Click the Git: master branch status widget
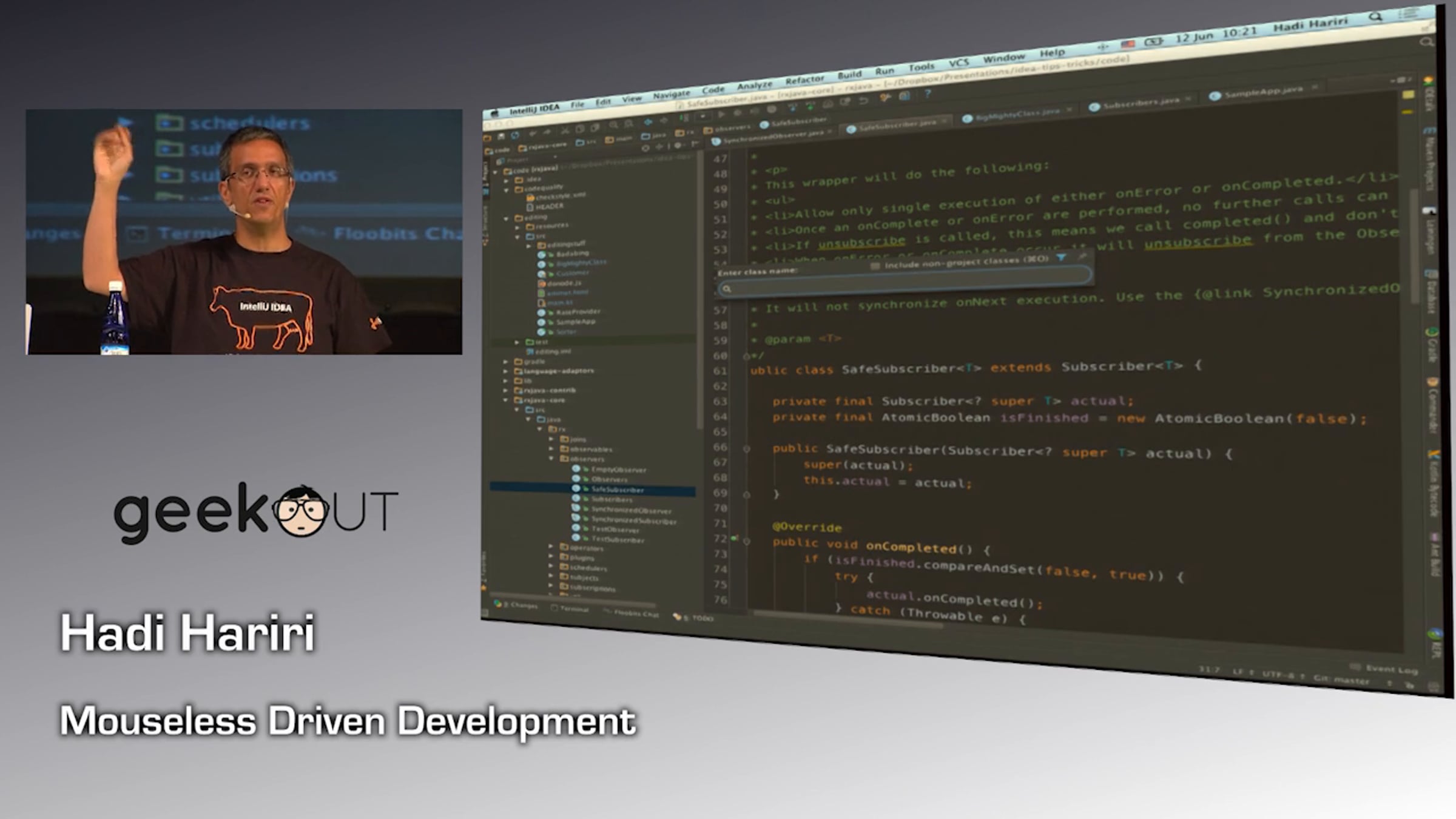This screenshot has width=1456, height=819. click(1341, 679)
